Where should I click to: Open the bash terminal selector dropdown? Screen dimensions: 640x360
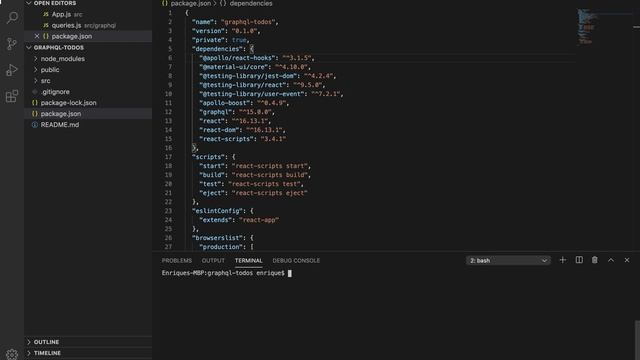[x=508, y=260]
